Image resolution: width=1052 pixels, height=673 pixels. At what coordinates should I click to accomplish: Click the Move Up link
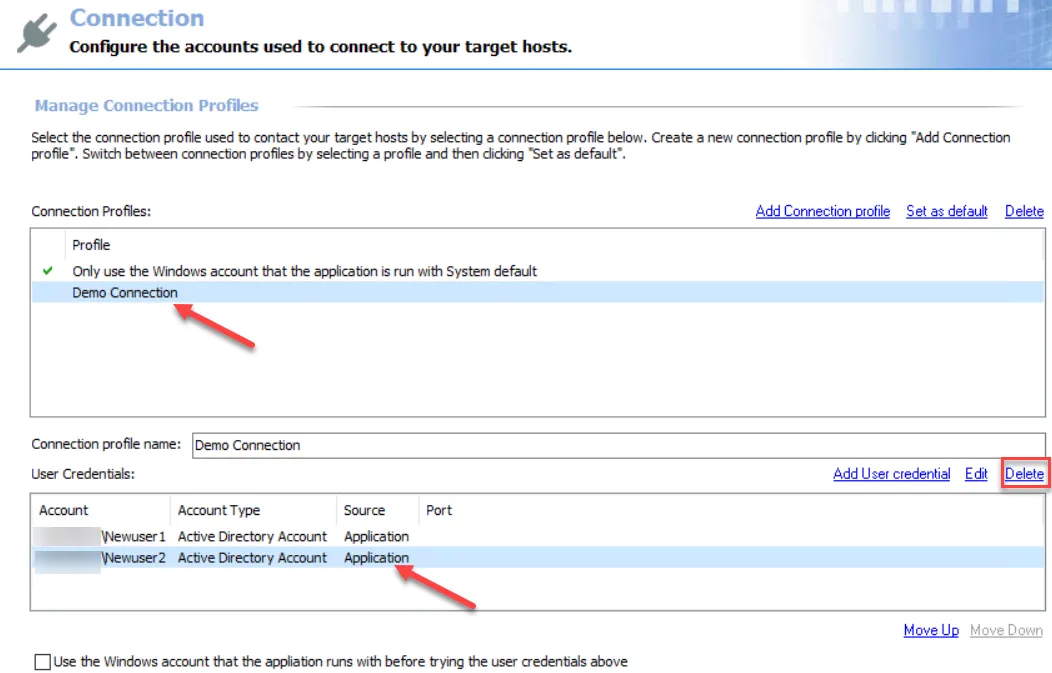931,630
